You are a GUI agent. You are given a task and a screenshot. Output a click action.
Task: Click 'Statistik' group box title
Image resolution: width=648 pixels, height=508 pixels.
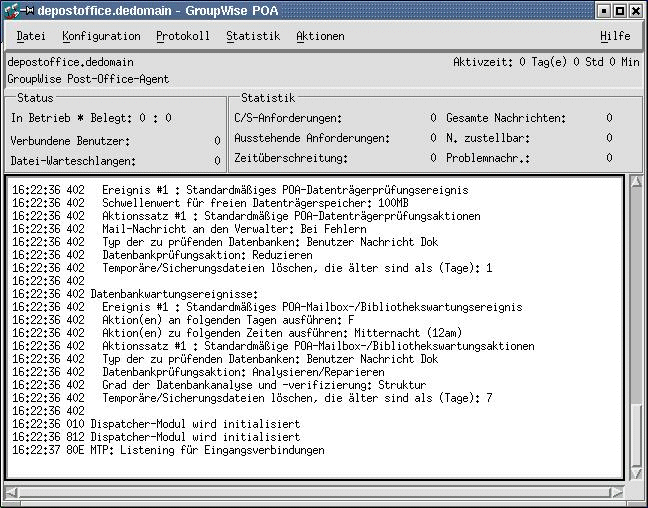[x=268, y=98]
